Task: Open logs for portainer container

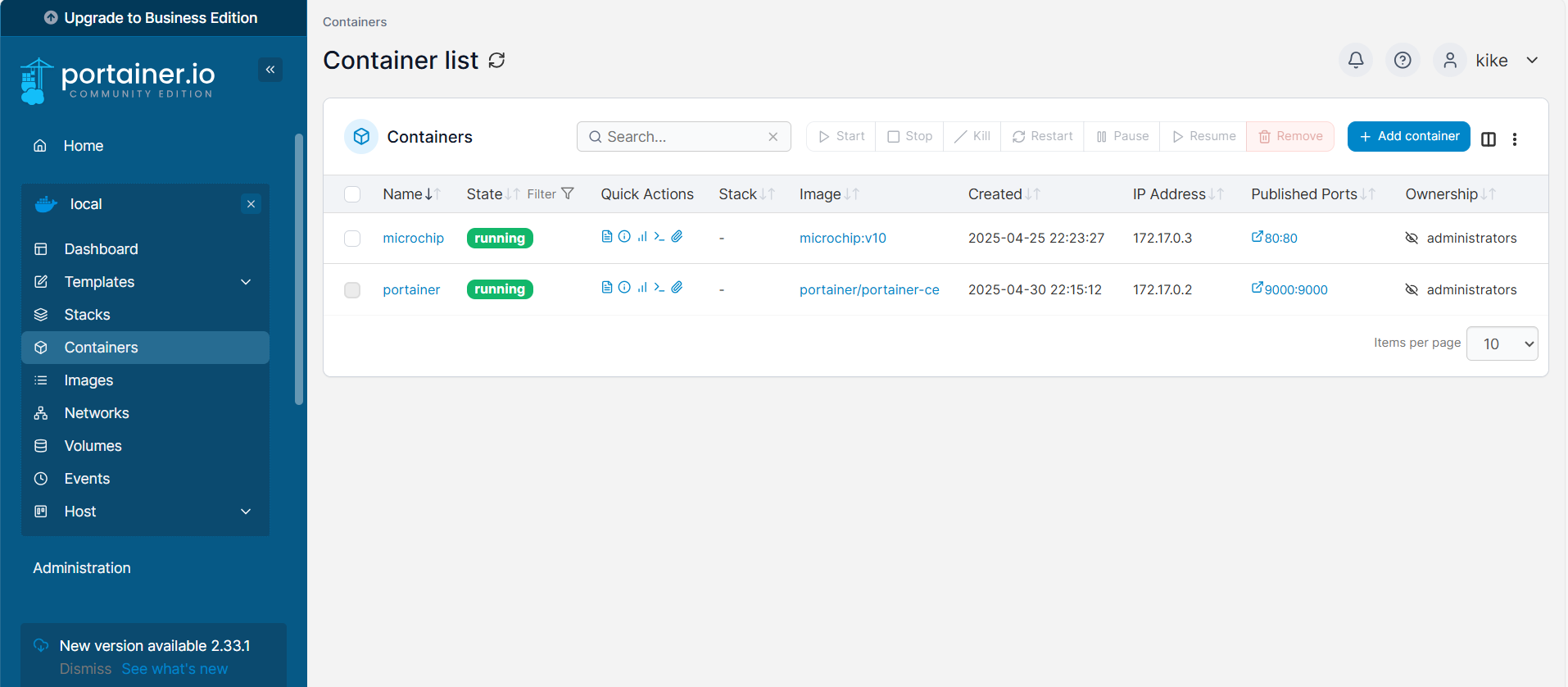Action: point(606,288)
